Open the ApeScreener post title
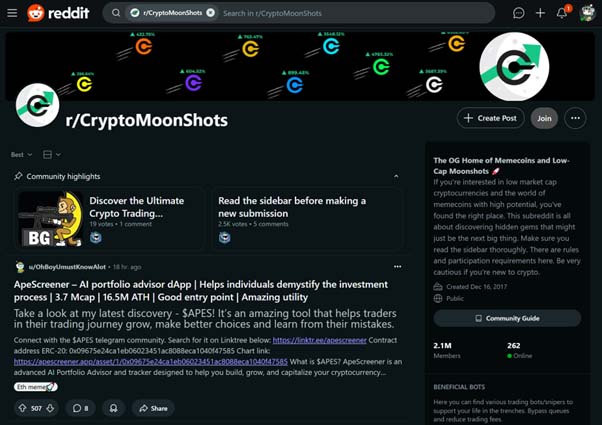The image size is (602, 425). [201, 291]
